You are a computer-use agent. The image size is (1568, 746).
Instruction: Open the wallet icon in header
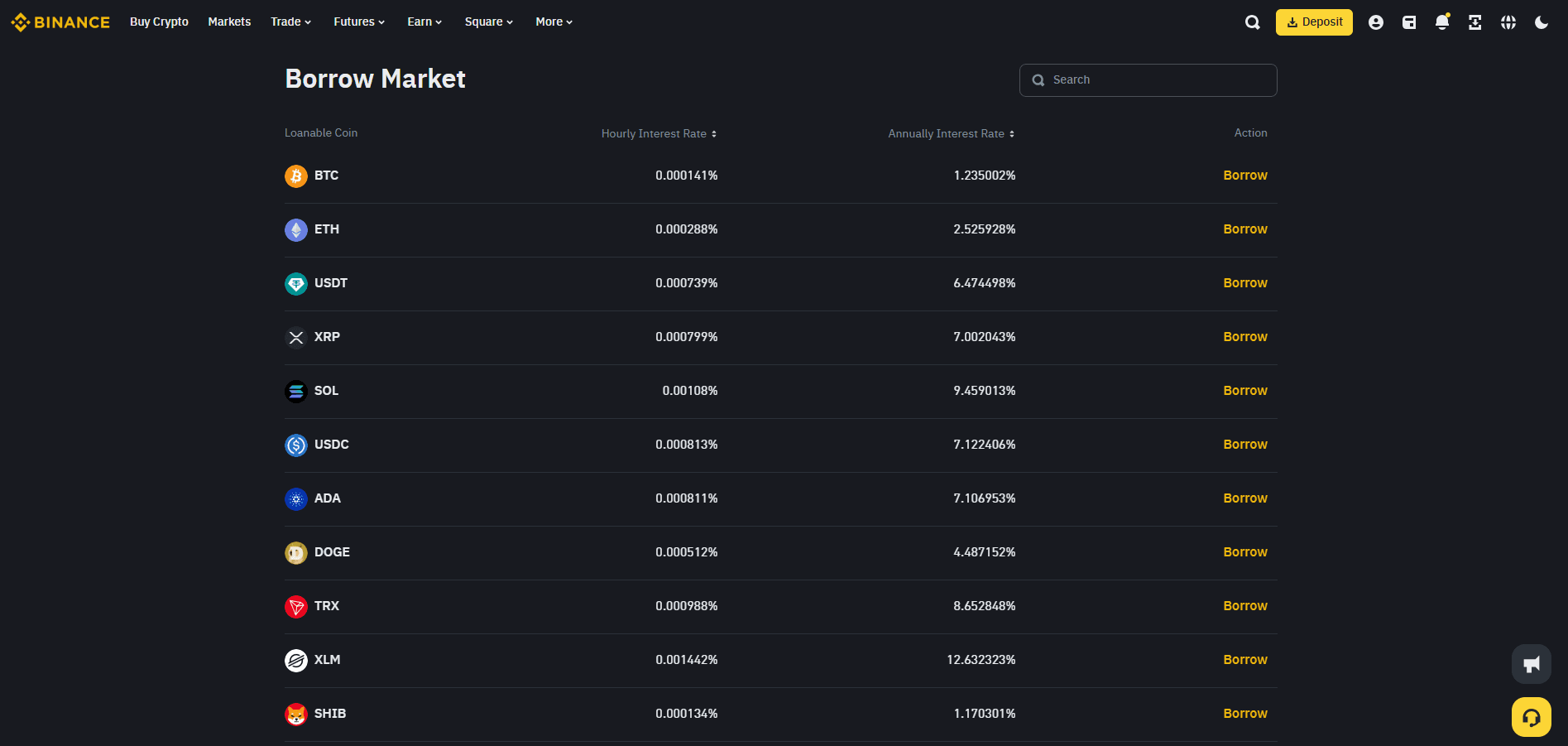[1409, 22]
